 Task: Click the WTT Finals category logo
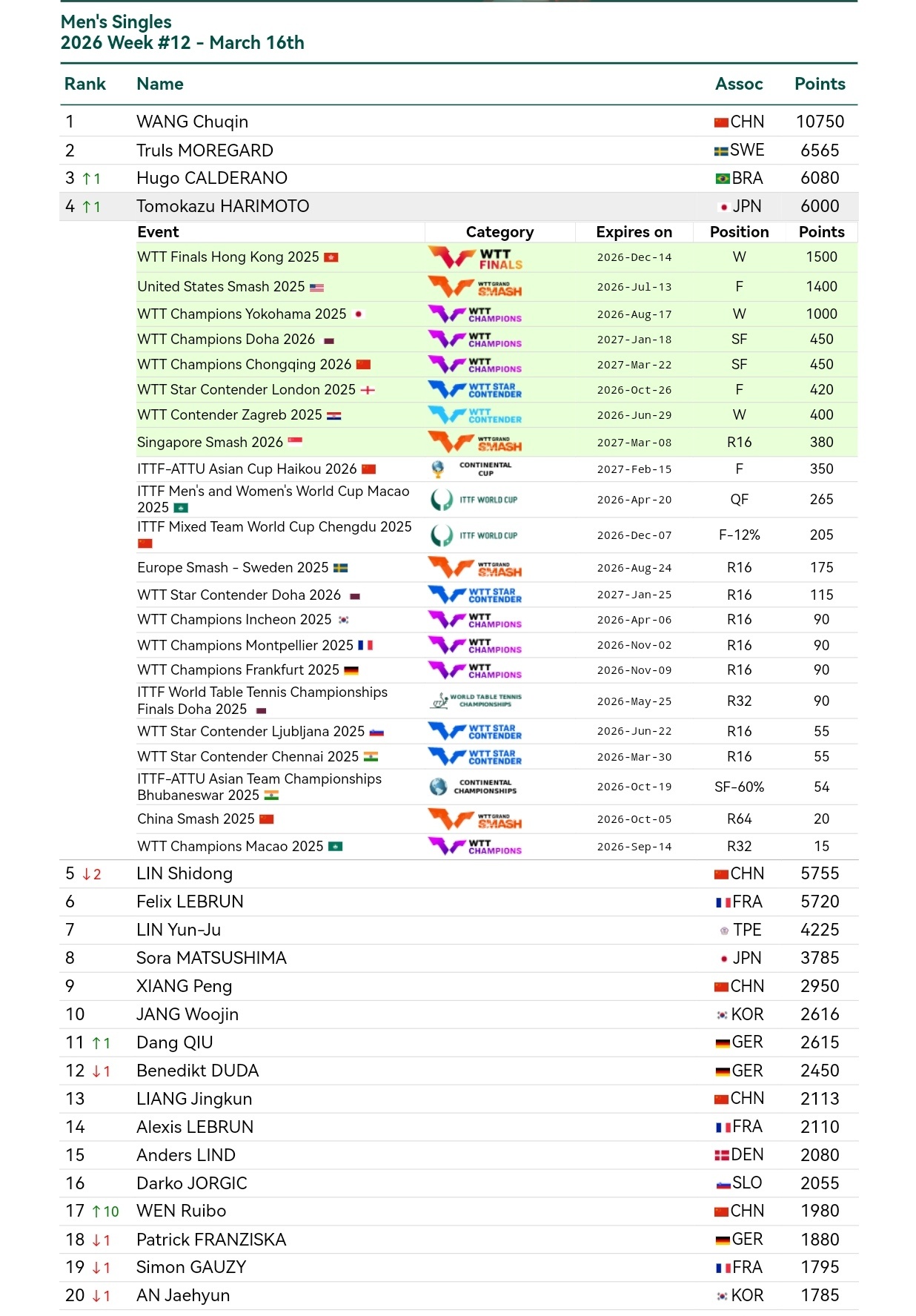click(475, 258)
